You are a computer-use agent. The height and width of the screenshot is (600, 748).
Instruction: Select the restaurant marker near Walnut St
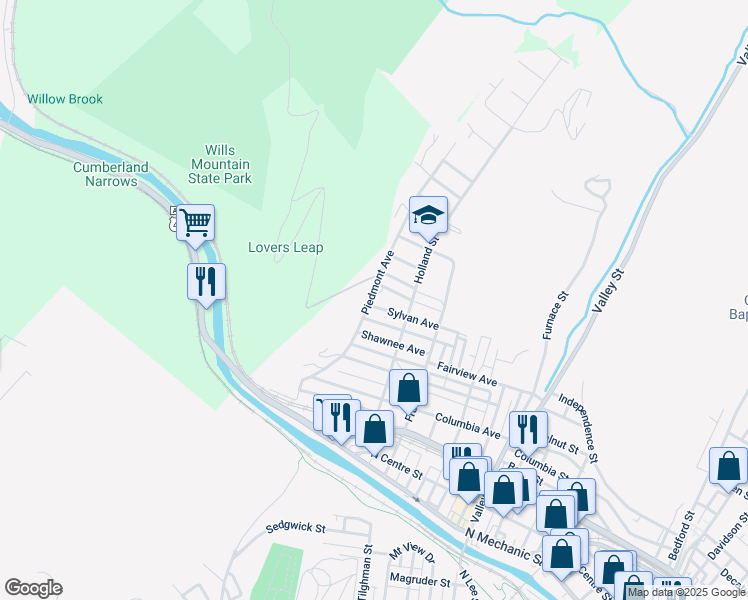(x=528, y=432)
